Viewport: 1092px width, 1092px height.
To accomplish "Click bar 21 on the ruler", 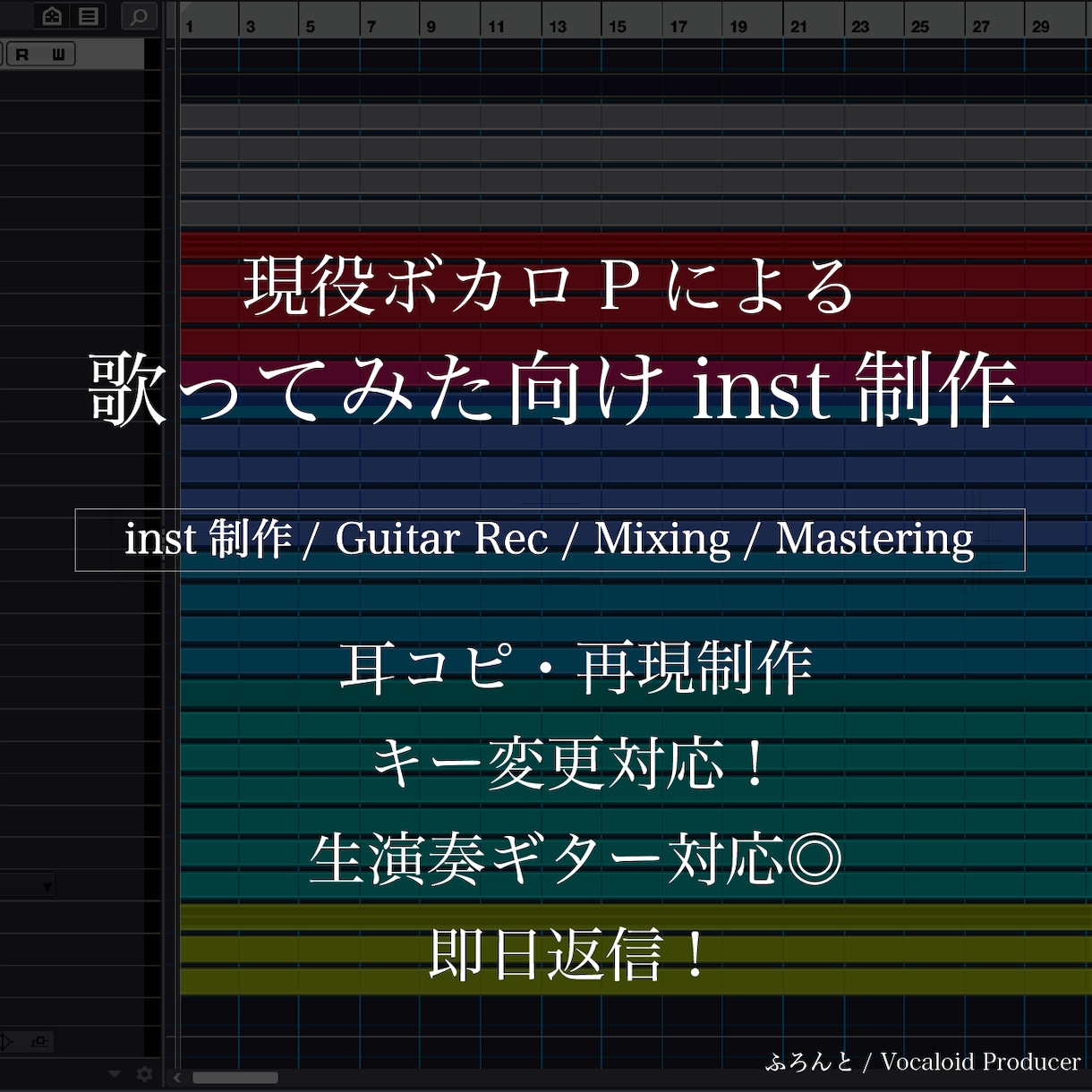I will pos(798,27).
